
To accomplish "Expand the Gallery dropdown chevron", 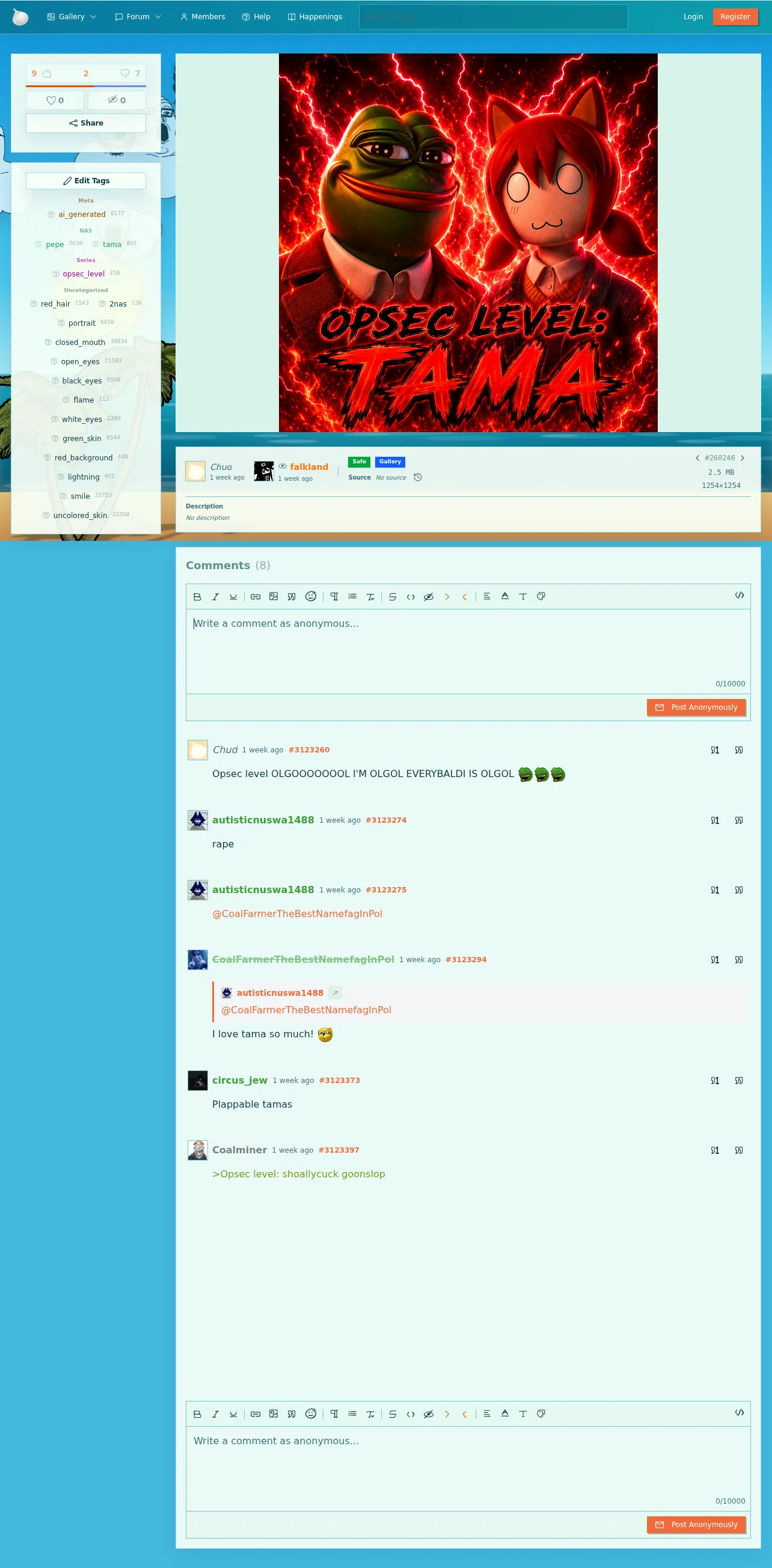I will [93, 17].
